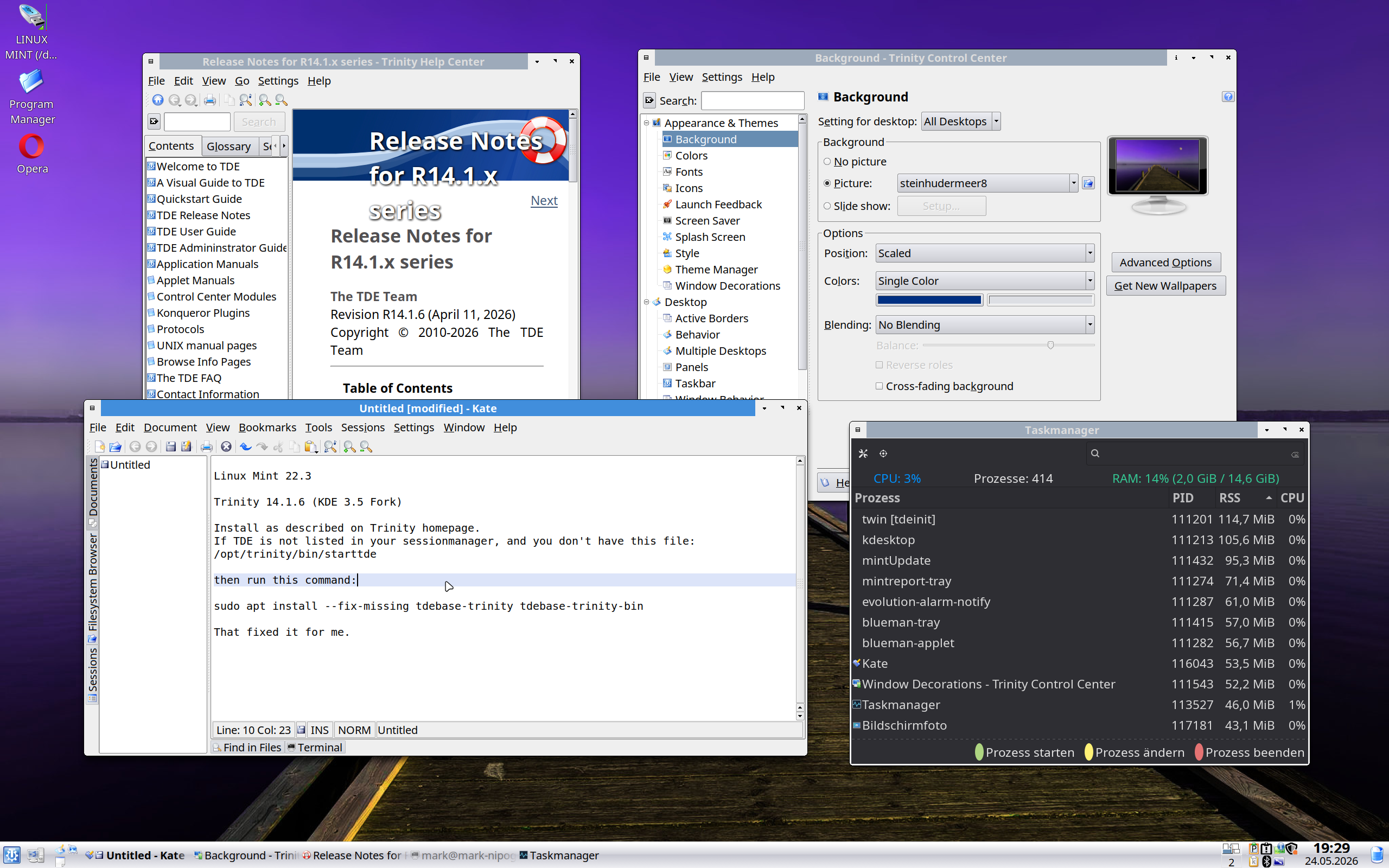Click the wallpaper preview monitor thumbnail
Image resolution: width=1389 pixels, height=868 pixels.
(1157, 175)
